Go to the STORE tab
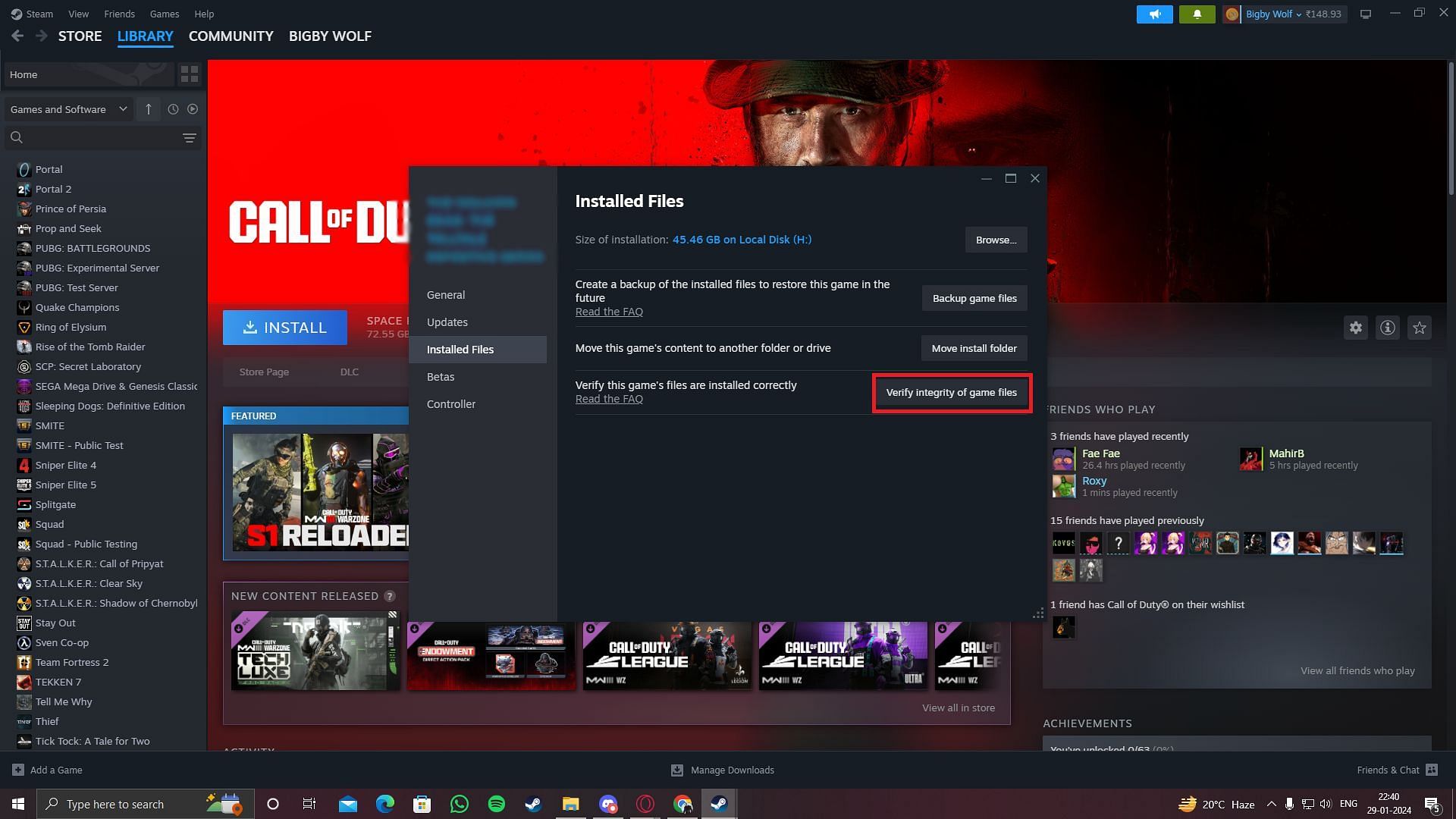The width and height of the screenshot is (1456, 819). 80,36
